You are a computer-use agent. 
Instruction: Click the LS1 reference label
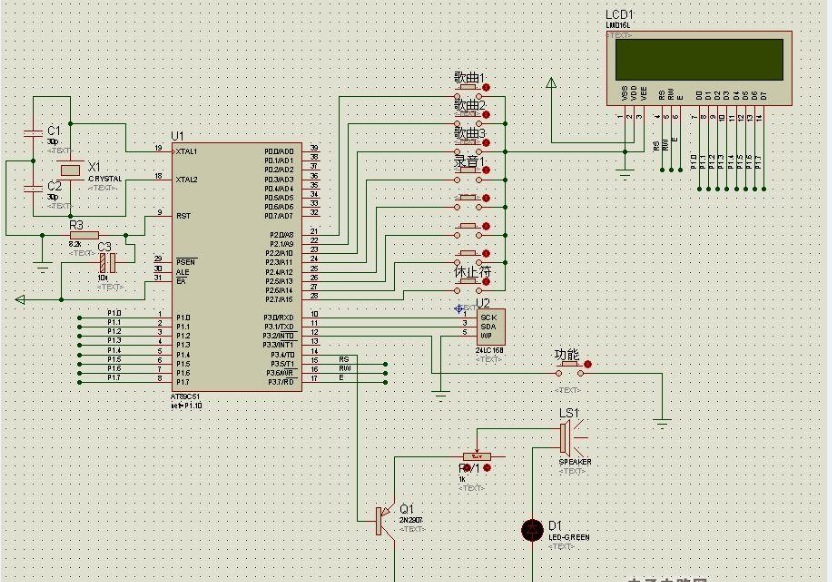[x=569, y=413]
